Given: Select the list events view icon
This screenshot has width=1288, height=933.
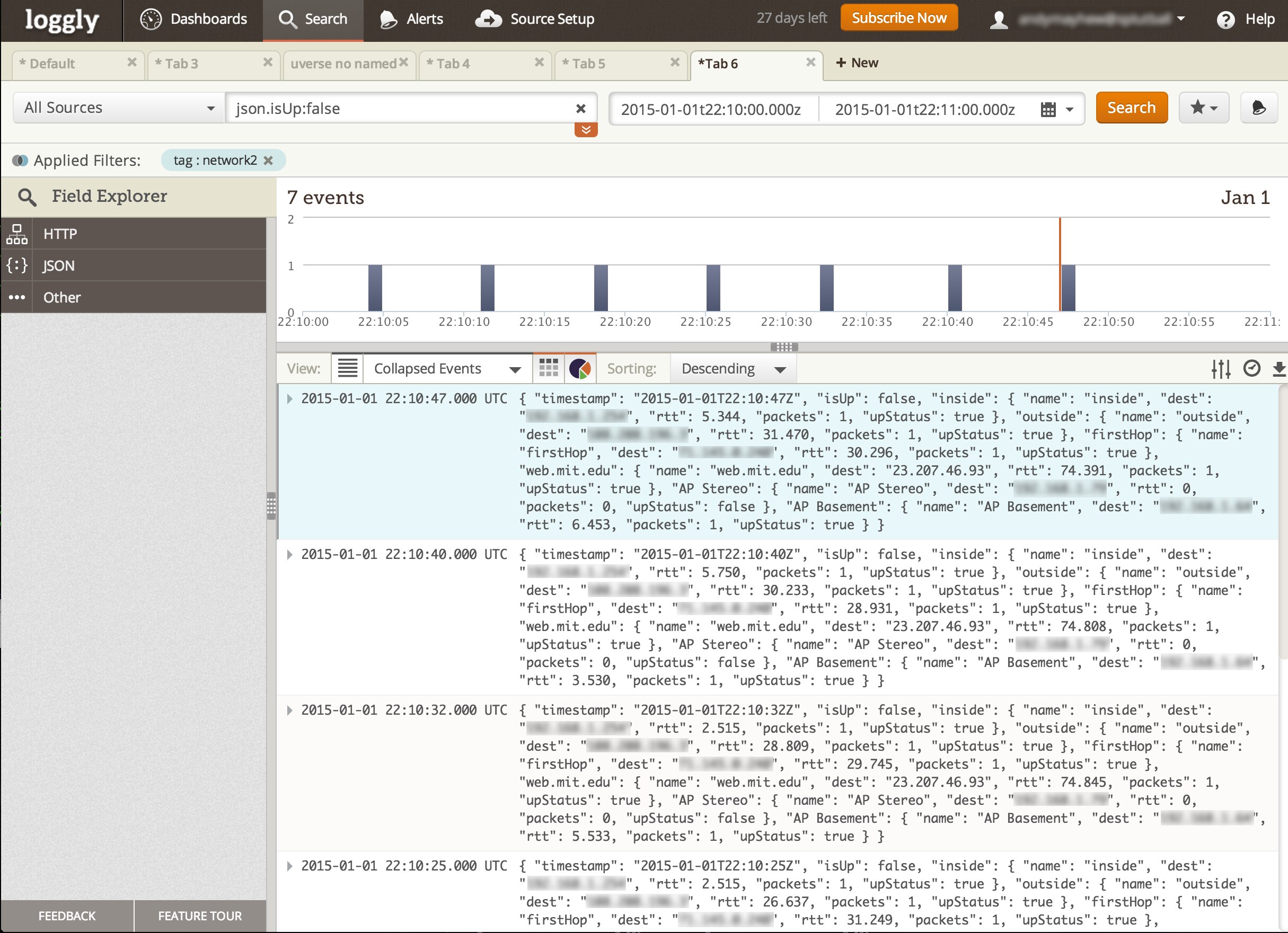Looking at the screenshot, I should click(348, 368).
